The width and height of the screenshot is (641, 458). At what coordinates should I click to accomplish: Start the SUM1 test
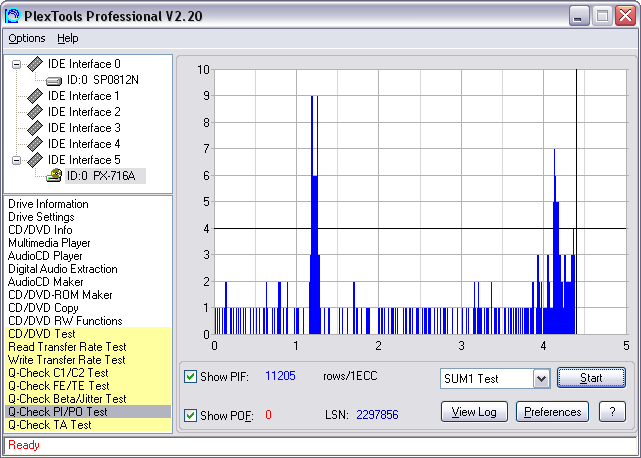(x=591, y=378)
